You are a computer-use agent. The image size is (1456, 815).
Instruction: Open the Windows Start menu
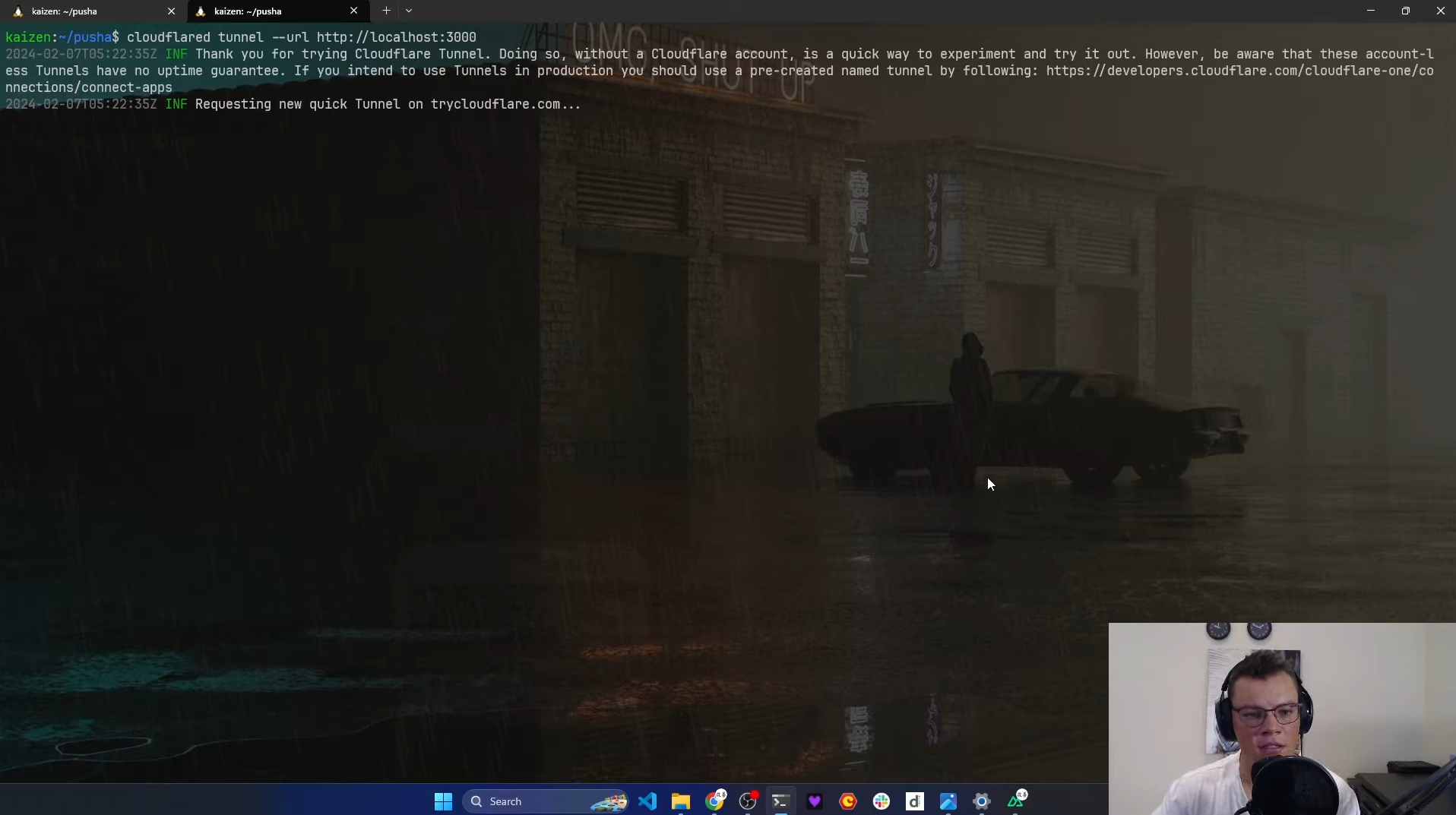443,801
